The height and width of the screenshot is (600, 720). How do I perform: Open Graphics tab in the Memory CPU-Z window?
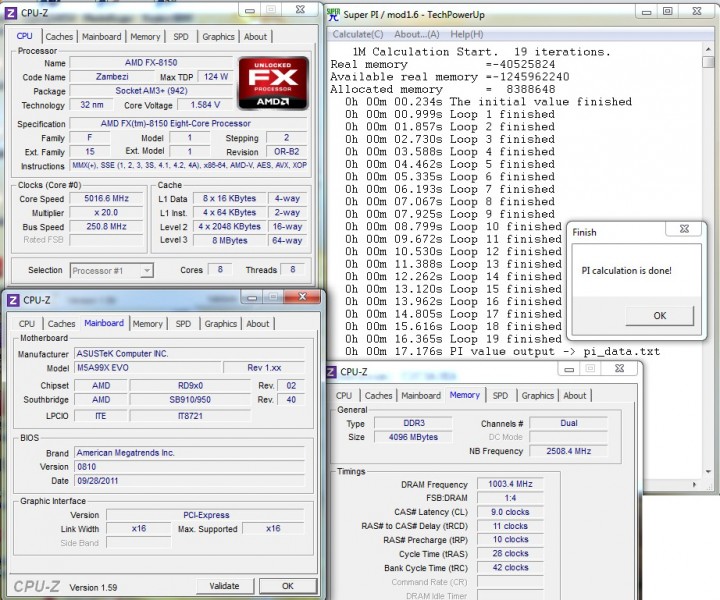pyautogui.click(x=538, y=396)
